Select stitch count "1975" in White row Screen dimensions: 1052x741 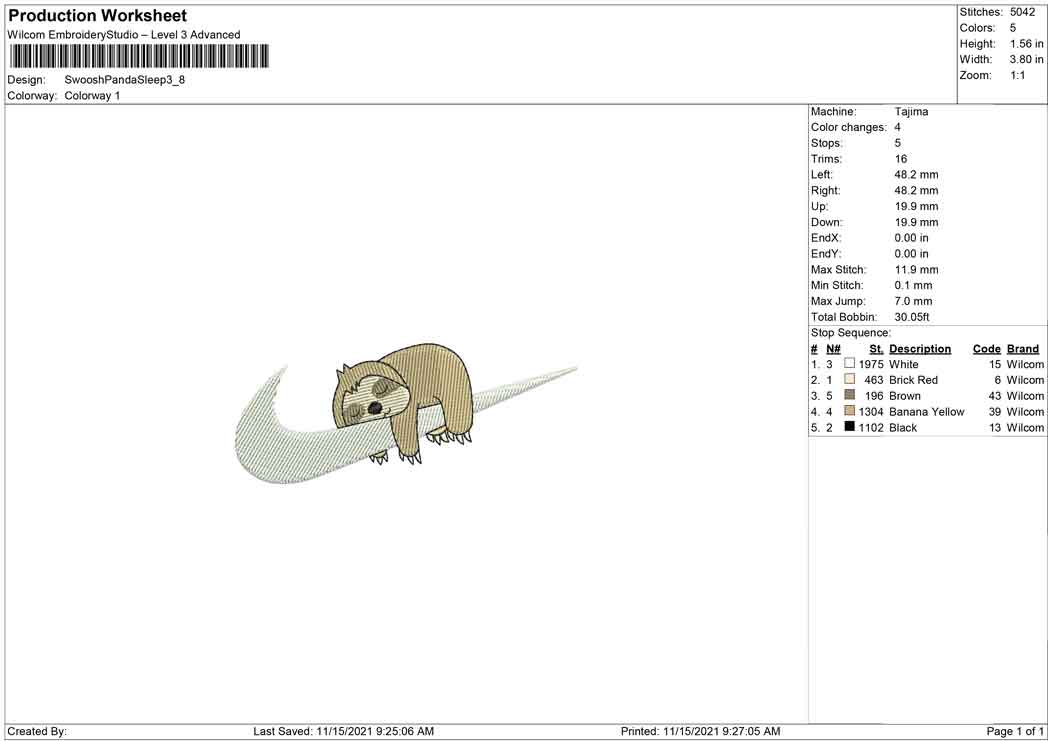click(x=871, y=364)
